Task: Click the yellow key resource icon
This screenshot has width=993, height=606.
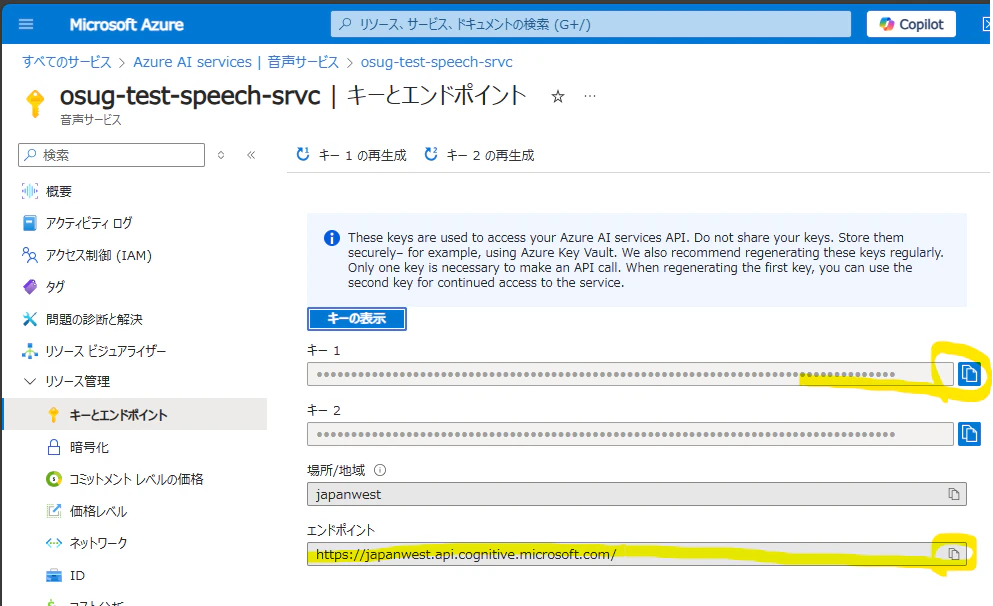Action: pyautogui.click(x=35, y=104)
